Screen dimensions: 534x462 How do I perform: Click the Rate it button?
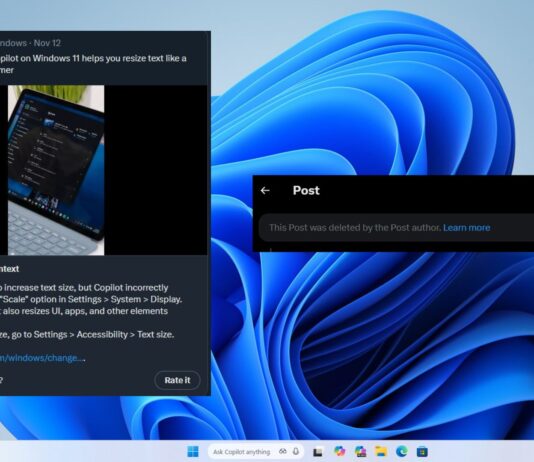click(177, 380)
